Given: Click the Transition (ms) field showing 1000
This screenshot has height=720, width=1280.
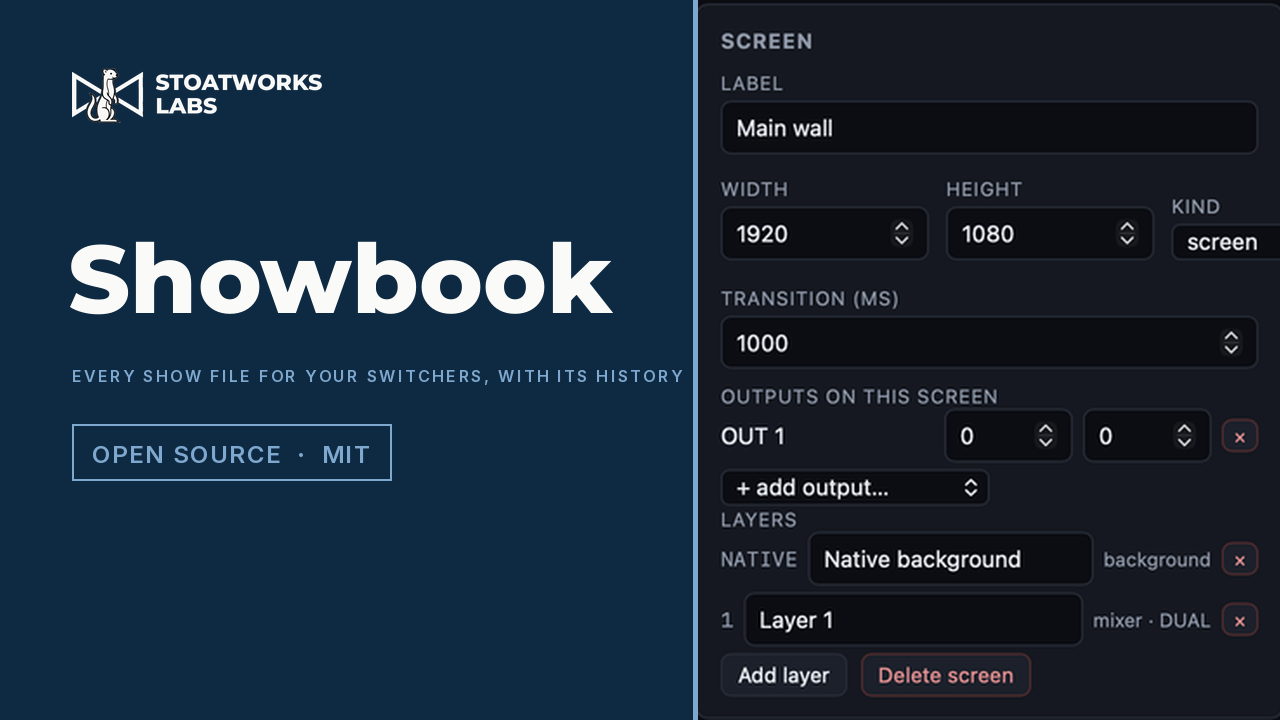Looking at the screenshot, I should click(x=989, y=343).
